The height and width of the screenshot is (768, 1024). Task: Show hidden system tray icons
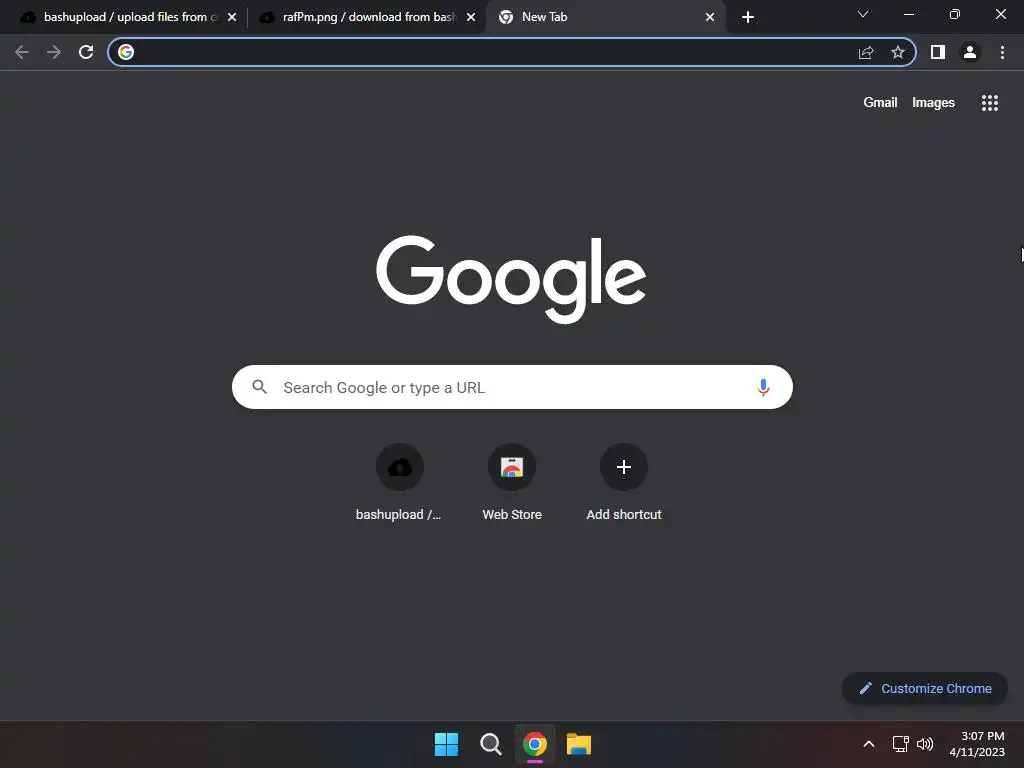(x=869, y=744)
